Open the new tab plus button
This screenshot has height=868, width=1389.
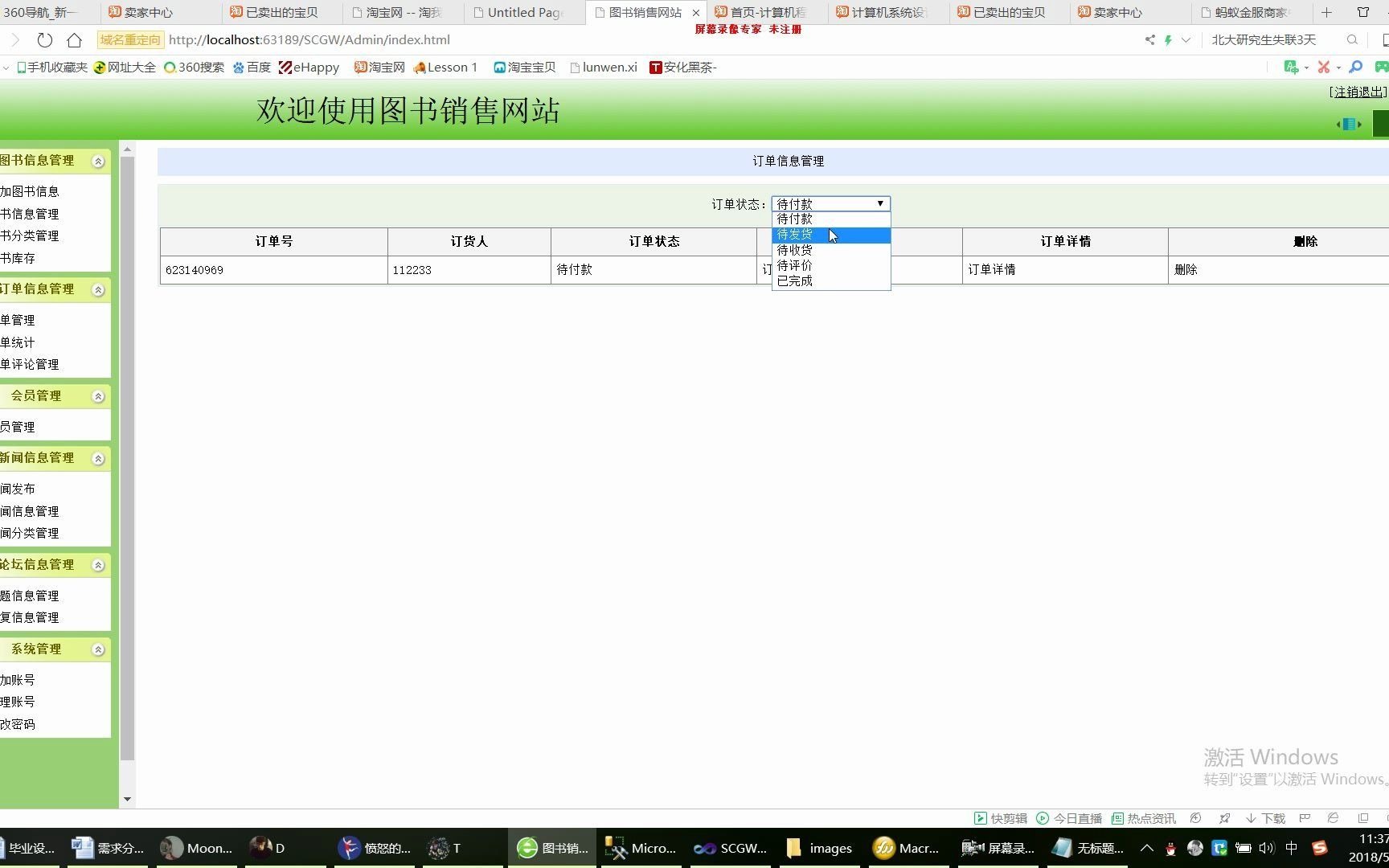point(1326,12)
